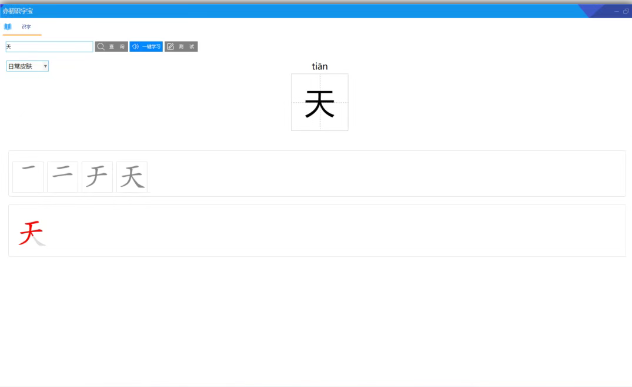Open the pencil 测试 test button

181,47
